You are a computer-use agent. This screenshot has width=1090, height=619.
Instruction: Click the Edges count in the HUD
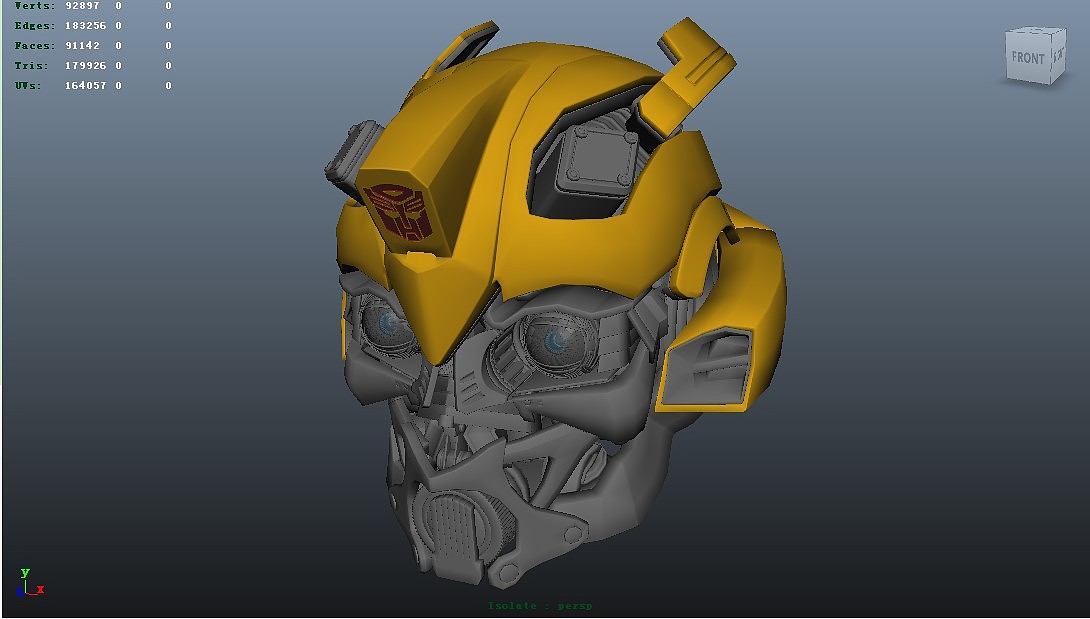pyautogui.click(x=85, y=25)
